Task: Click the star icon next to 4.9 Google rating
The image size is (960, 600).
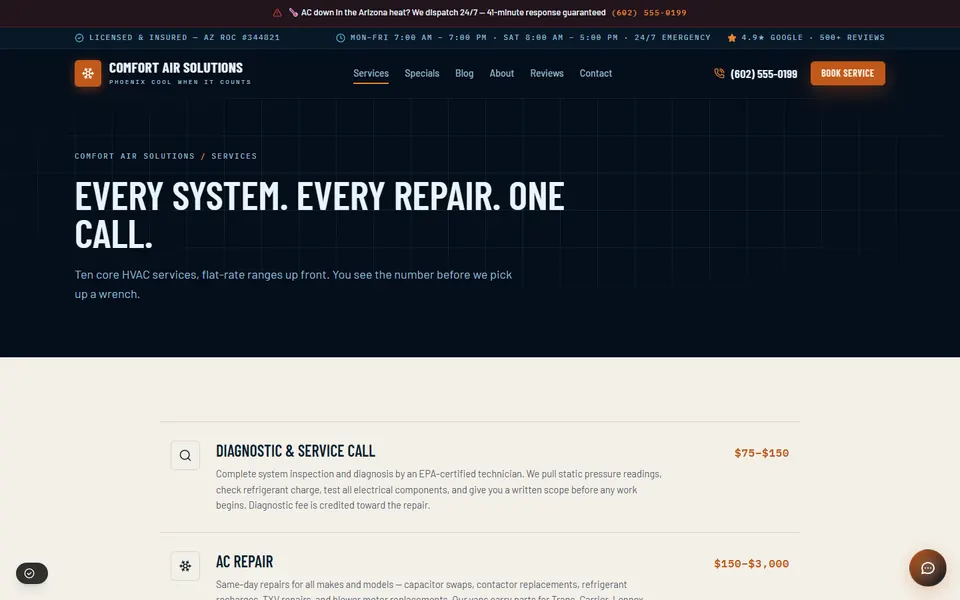Action: tap(732, 38)
